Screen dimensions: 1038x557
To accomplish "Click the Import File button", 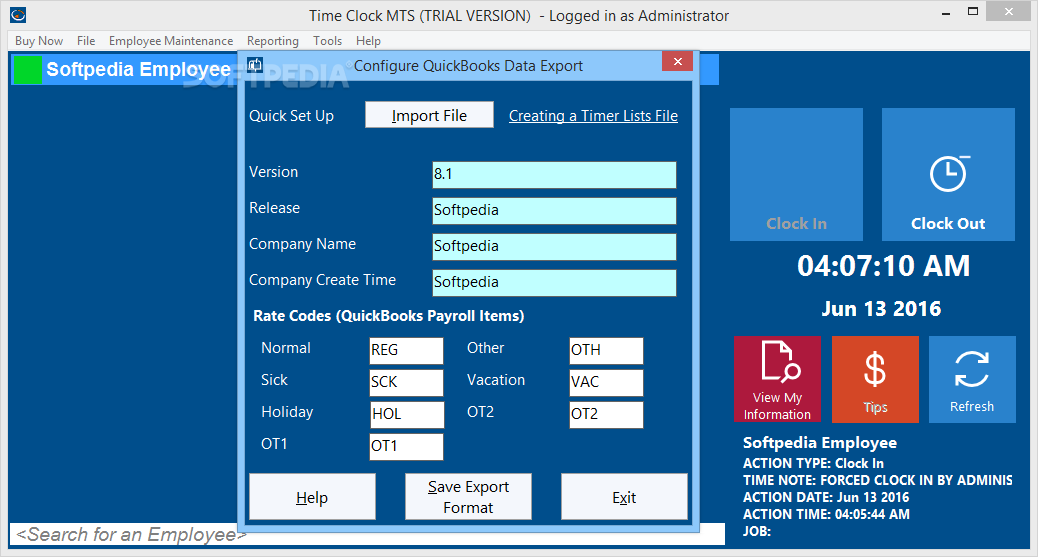I will click(429, 115).
